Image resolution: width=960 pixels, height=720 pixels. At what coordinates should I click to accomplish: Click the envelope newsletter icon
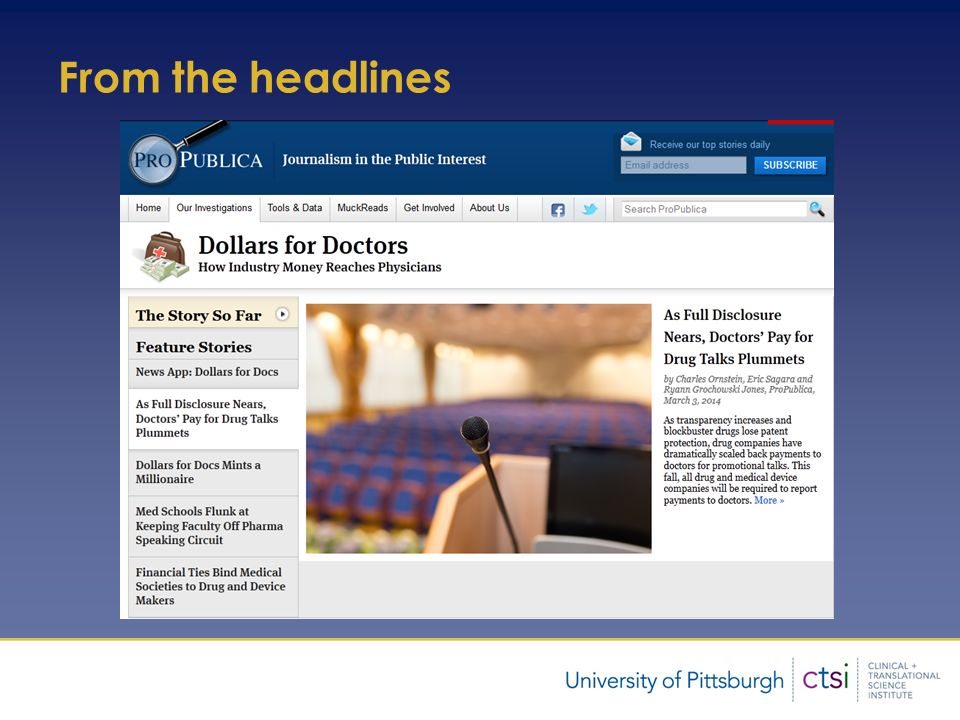(x=631, y=142)
